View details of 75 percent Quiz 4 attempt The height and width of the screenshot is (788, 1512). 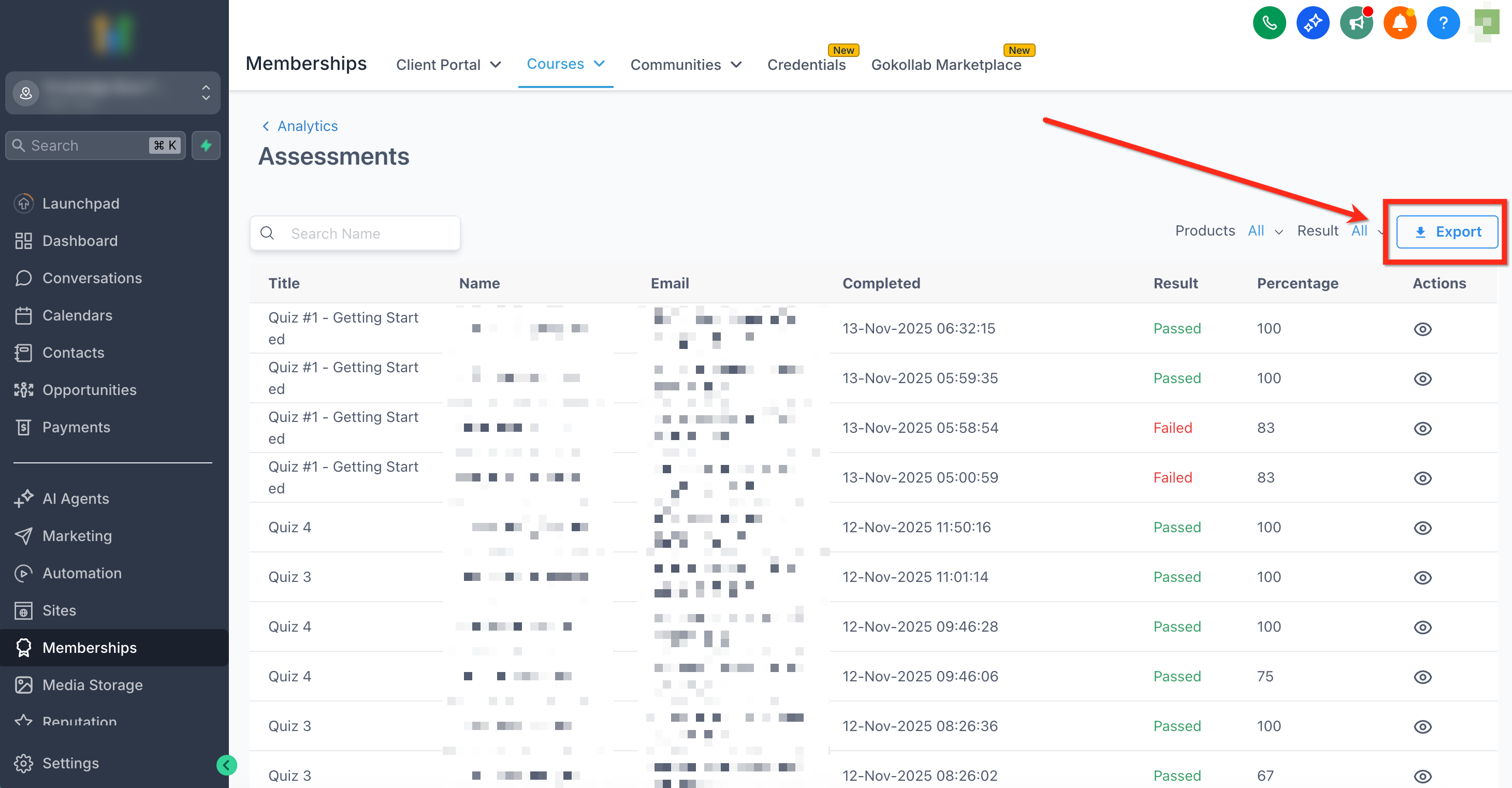[1422, 677]
